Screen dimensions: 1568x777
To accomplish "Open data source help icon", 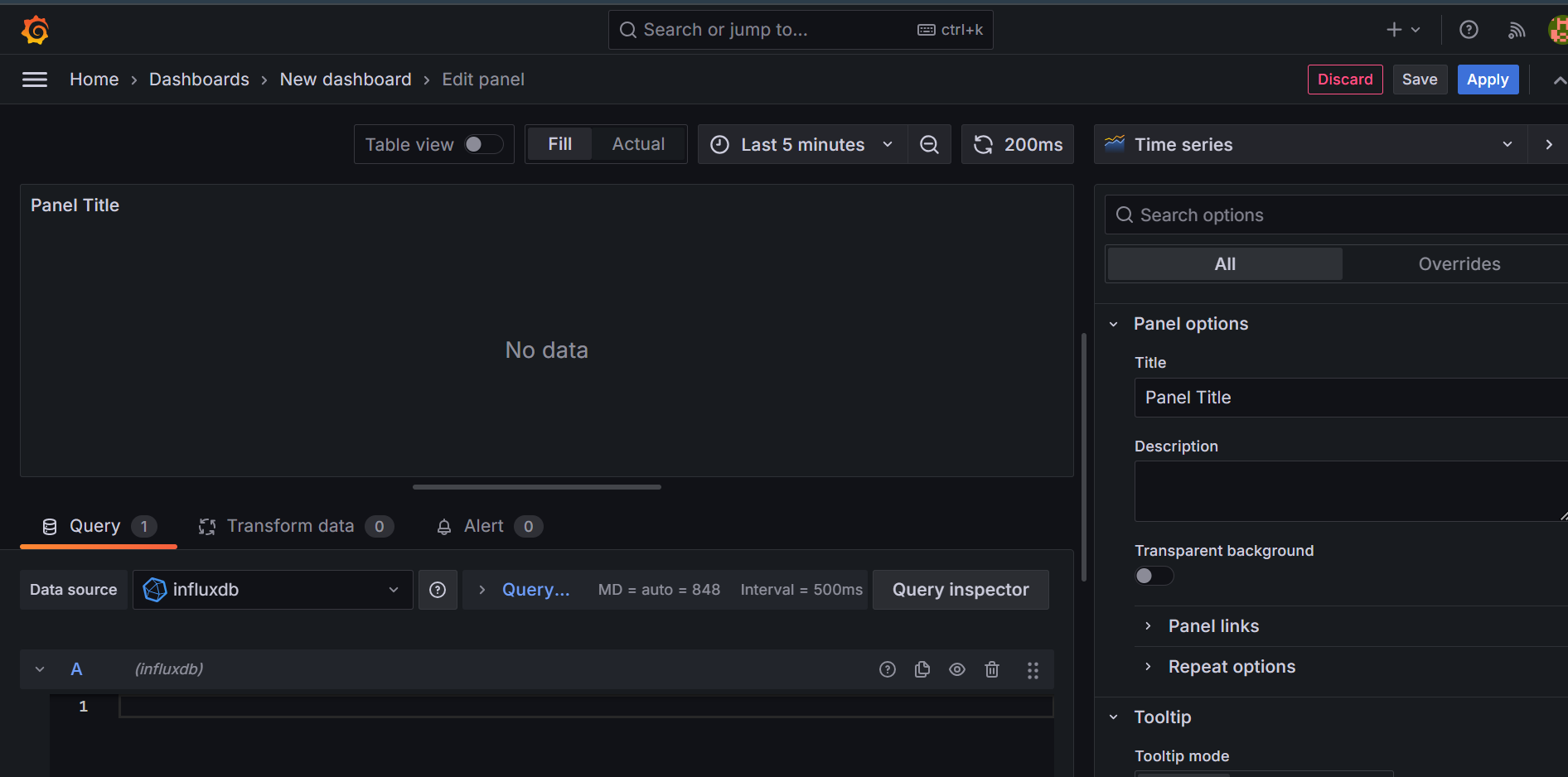I will [x=438, y=590].
